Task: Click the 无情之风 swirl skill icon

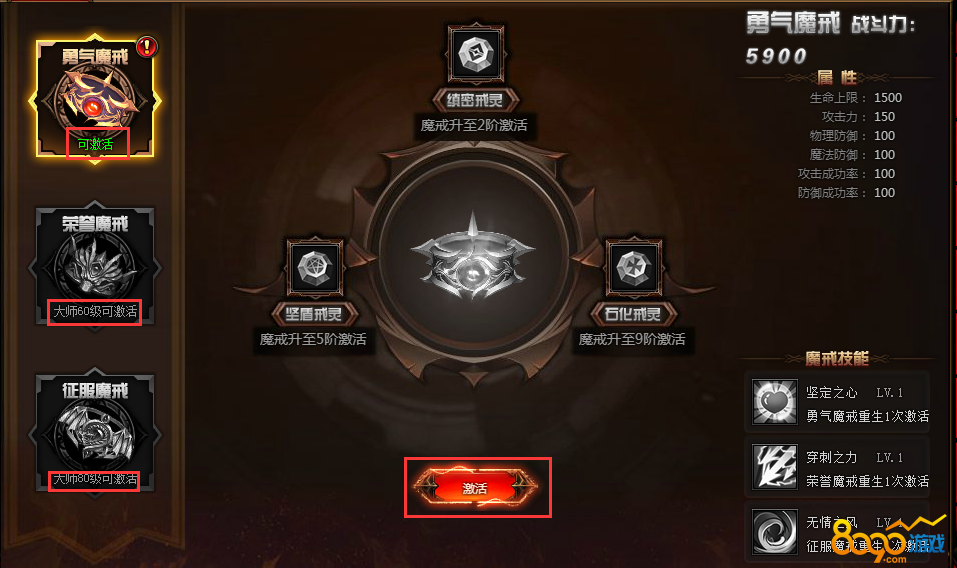Action: [x=775, y=532]
